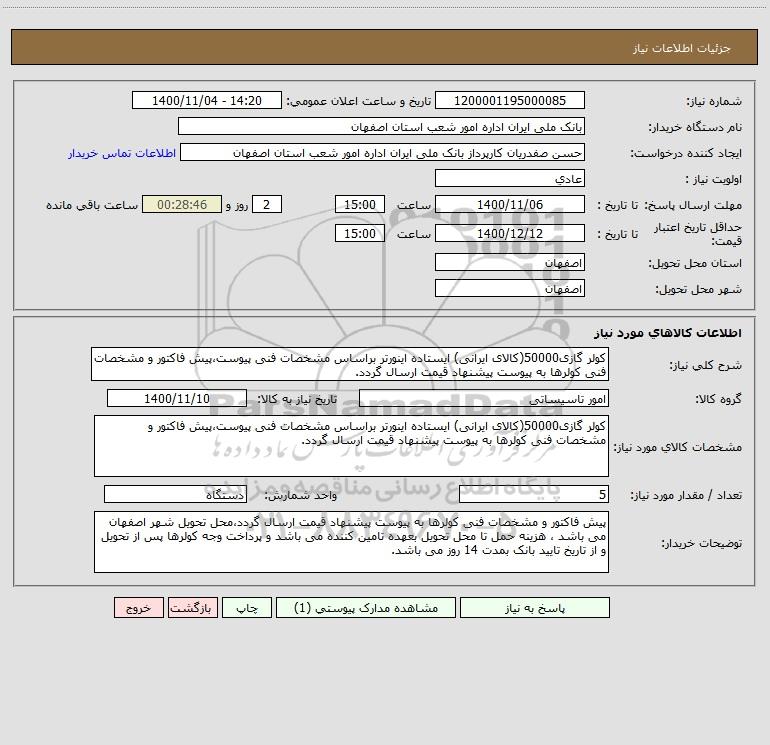Viewport: 770px width, 745px height.
Task: Click the چاپ print button
Action: tap(247, 608)
